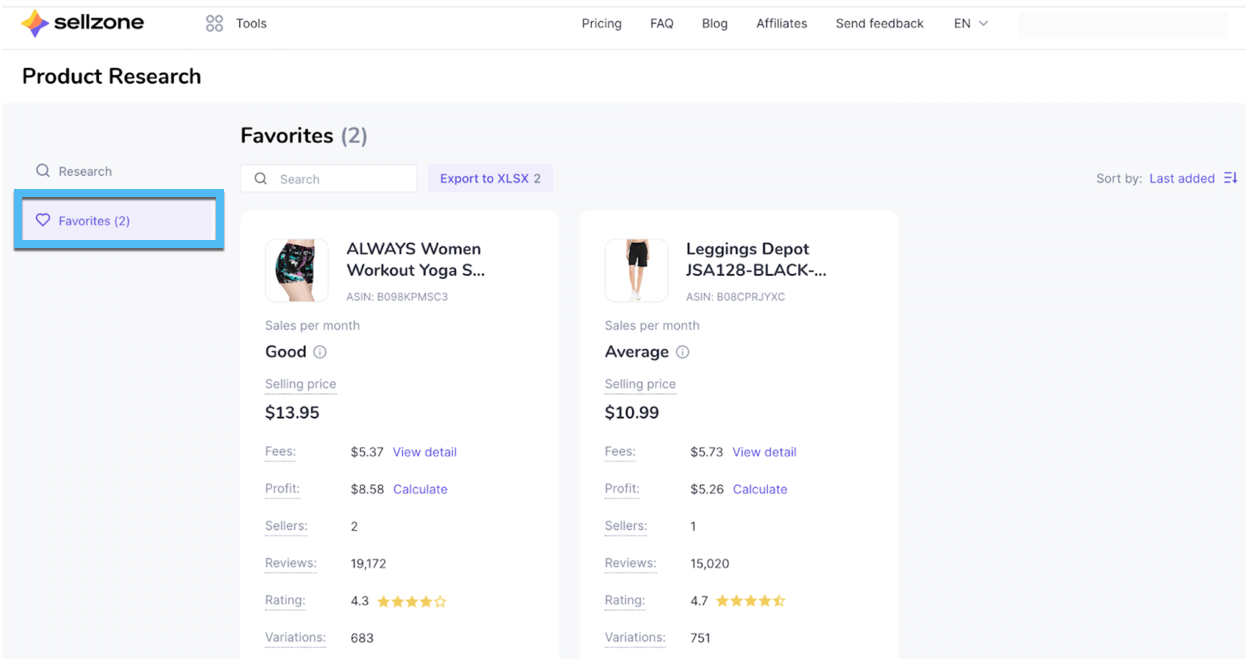The width and height of the screenshot is (1246, 659).
Task: Calculate profit for Leggings Depot product
Action: pos(759,489)
